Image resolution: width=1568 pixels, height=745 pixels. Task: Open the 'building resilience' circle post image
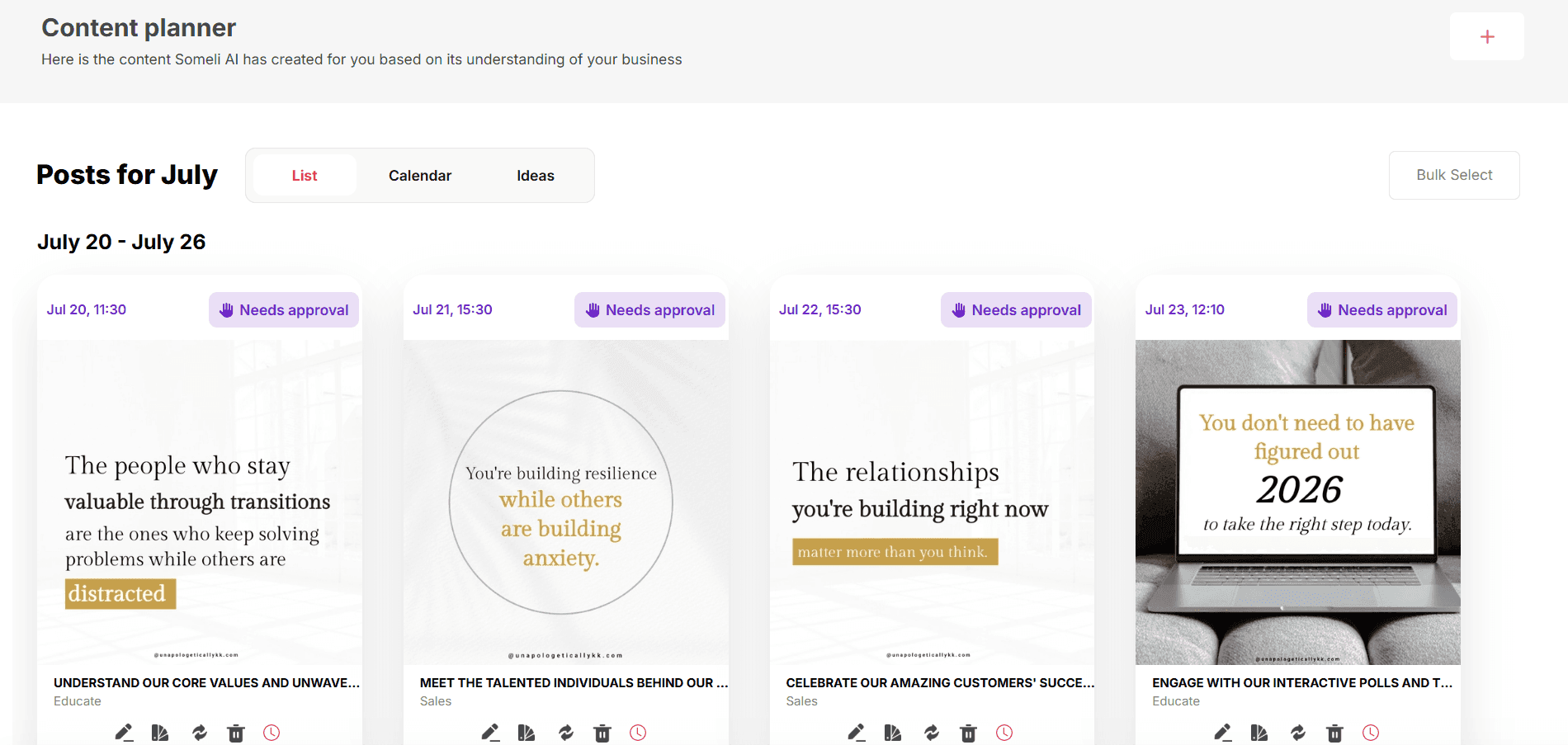[x=566, y=502]
